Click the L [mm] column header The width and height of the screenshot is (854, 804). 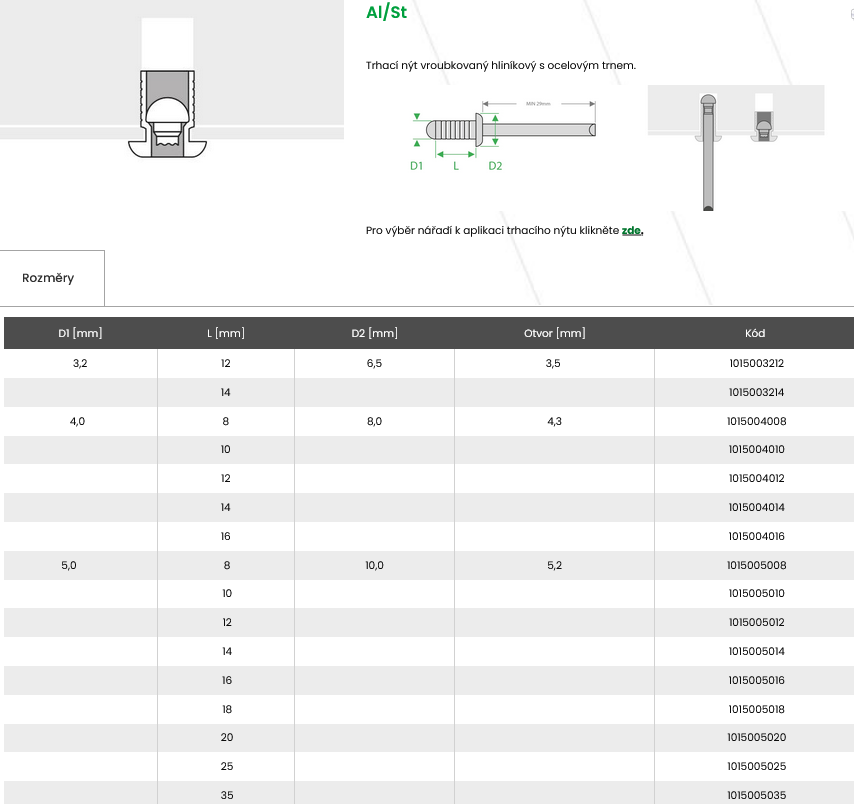pyautogui.click(x=225, y=333)
